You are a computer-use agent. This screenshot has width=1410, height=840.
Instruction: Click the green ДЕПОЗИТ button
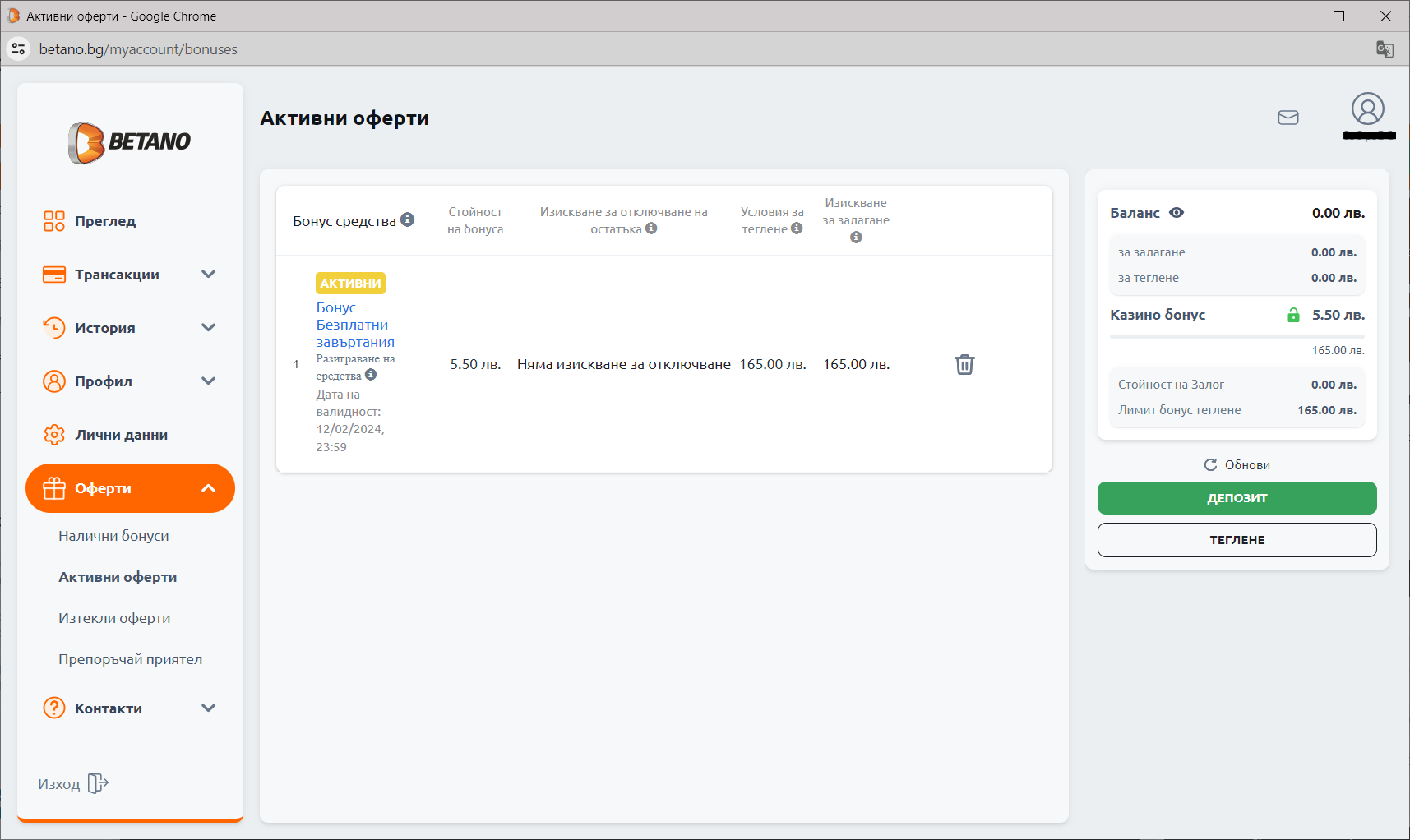click(x=1237, y=498)
